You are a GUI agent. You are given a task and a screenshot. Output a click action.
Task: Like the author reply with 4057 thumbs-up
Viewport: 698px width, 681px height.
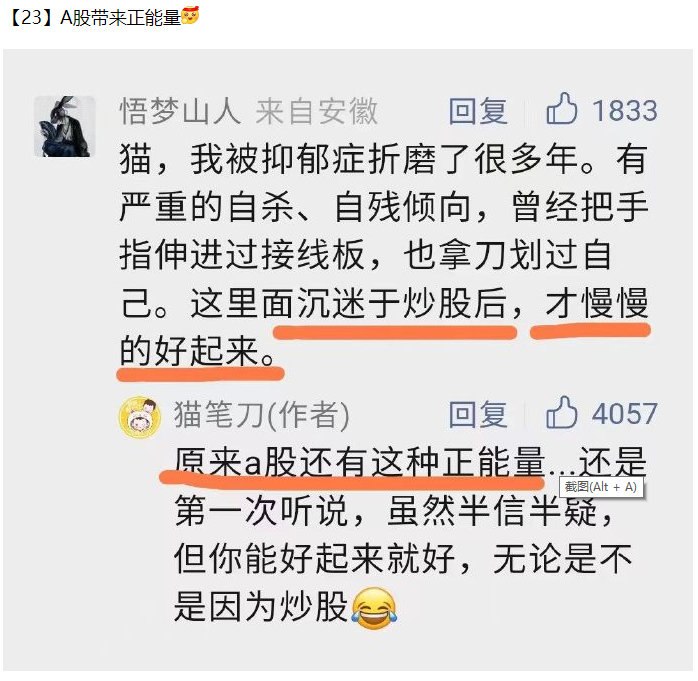click(x=561, y=412)
